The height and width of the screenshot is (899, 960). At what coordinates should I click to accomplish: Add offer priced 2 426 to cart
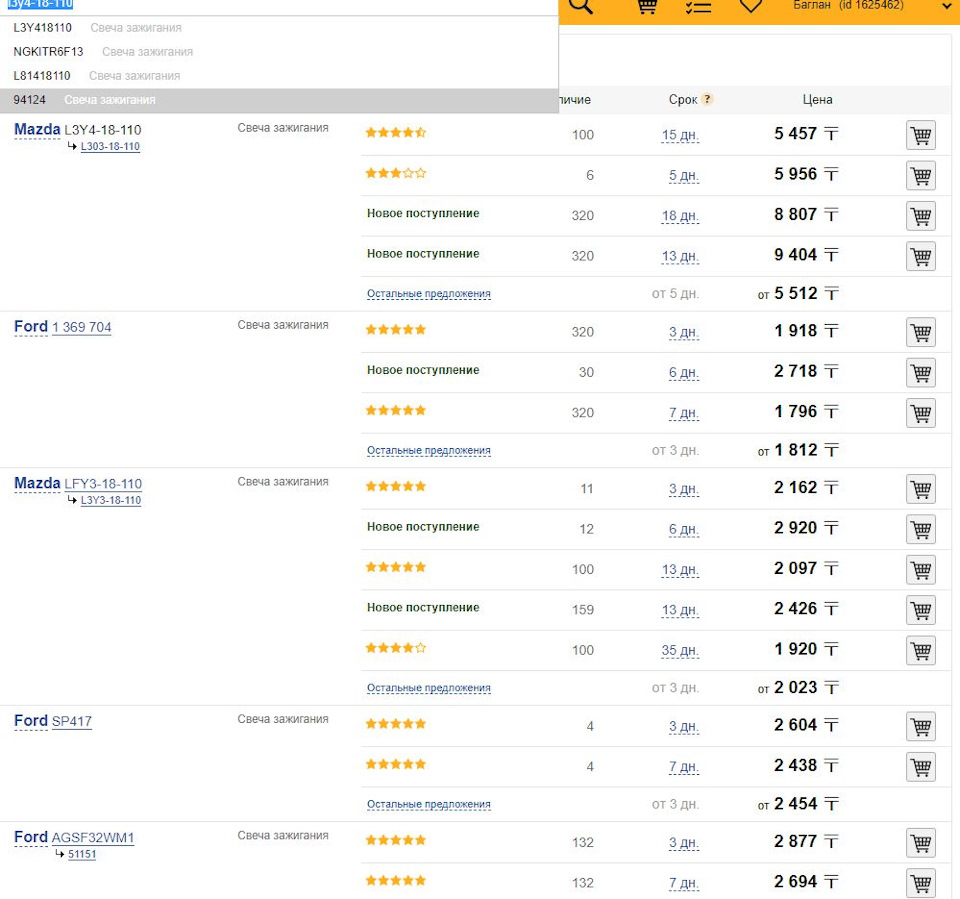(x=921, y=610)
